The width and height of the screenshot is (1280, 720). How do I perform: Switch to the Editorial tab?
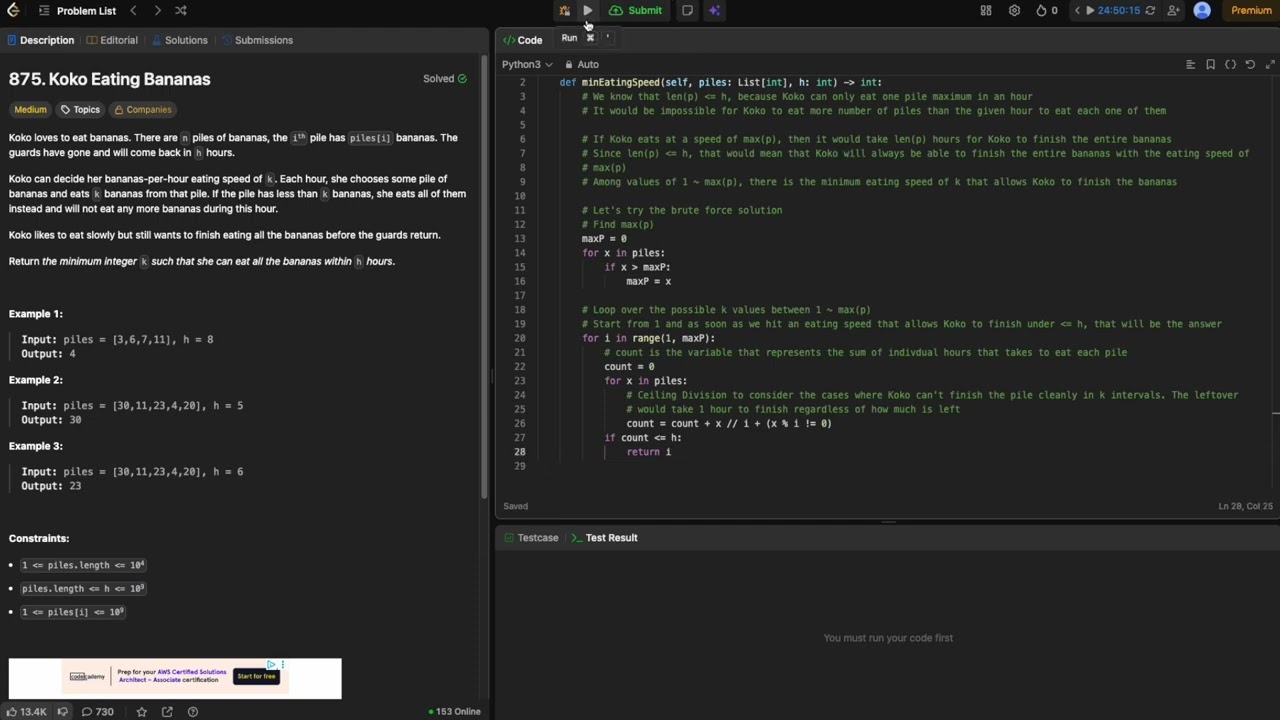[x=112, y=40]
